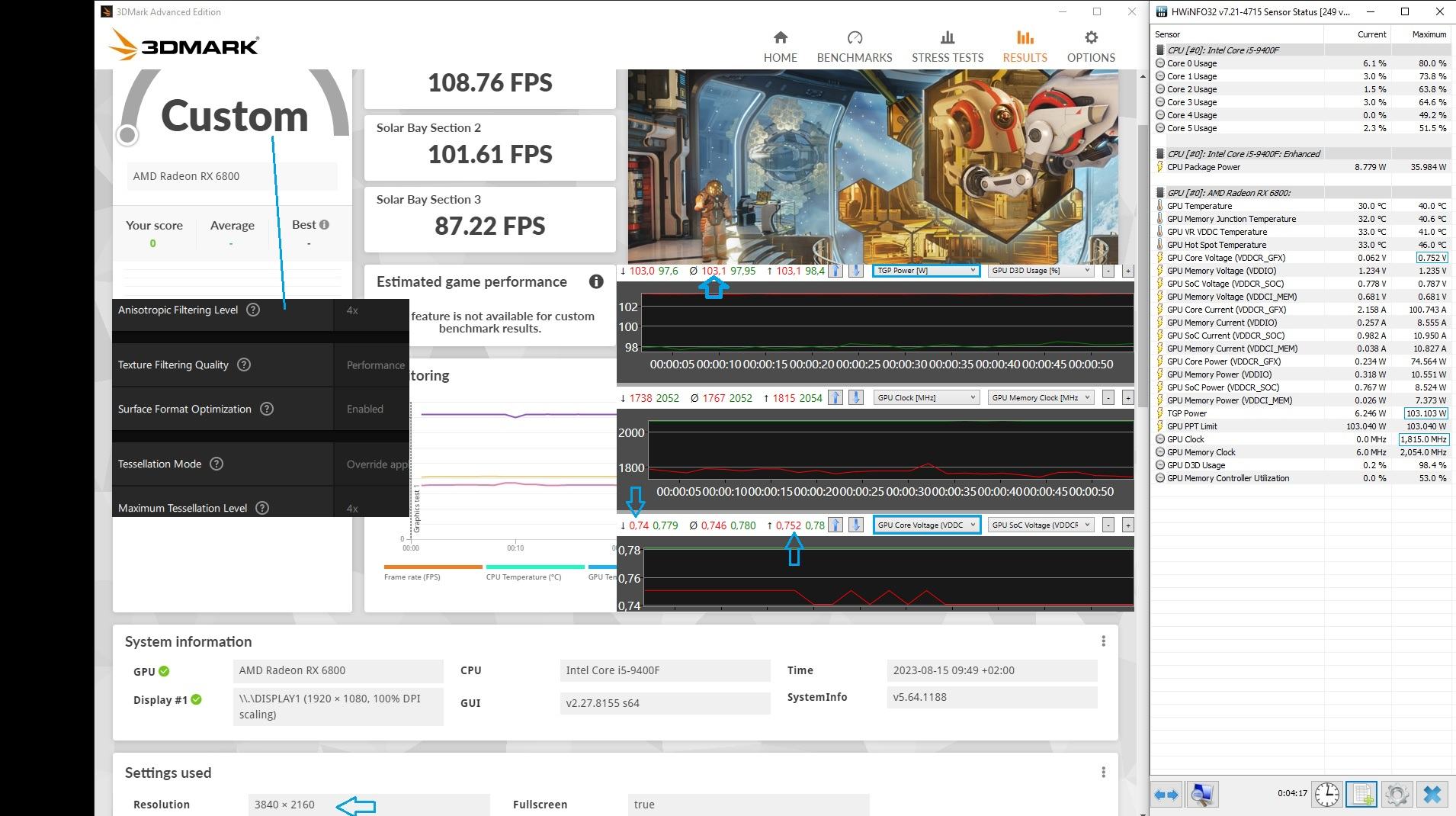Reset the HWiNFO clock timer button
This screenshot has height=816, width=1456.
[x=1326, y=795]
